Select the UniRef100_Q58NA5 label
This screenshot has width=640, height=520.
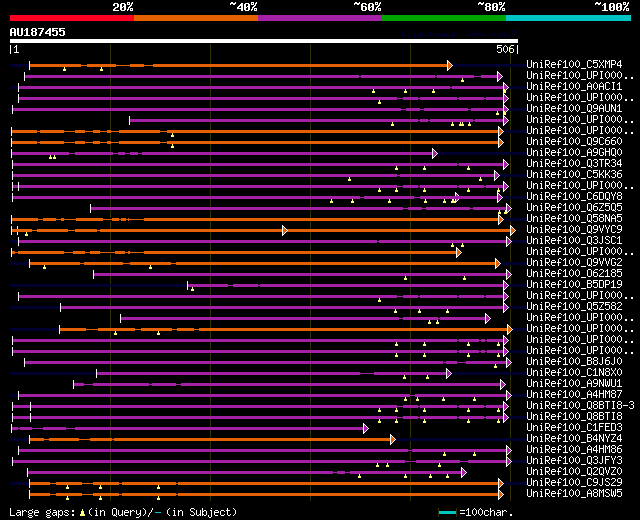(x=574, y=219)
